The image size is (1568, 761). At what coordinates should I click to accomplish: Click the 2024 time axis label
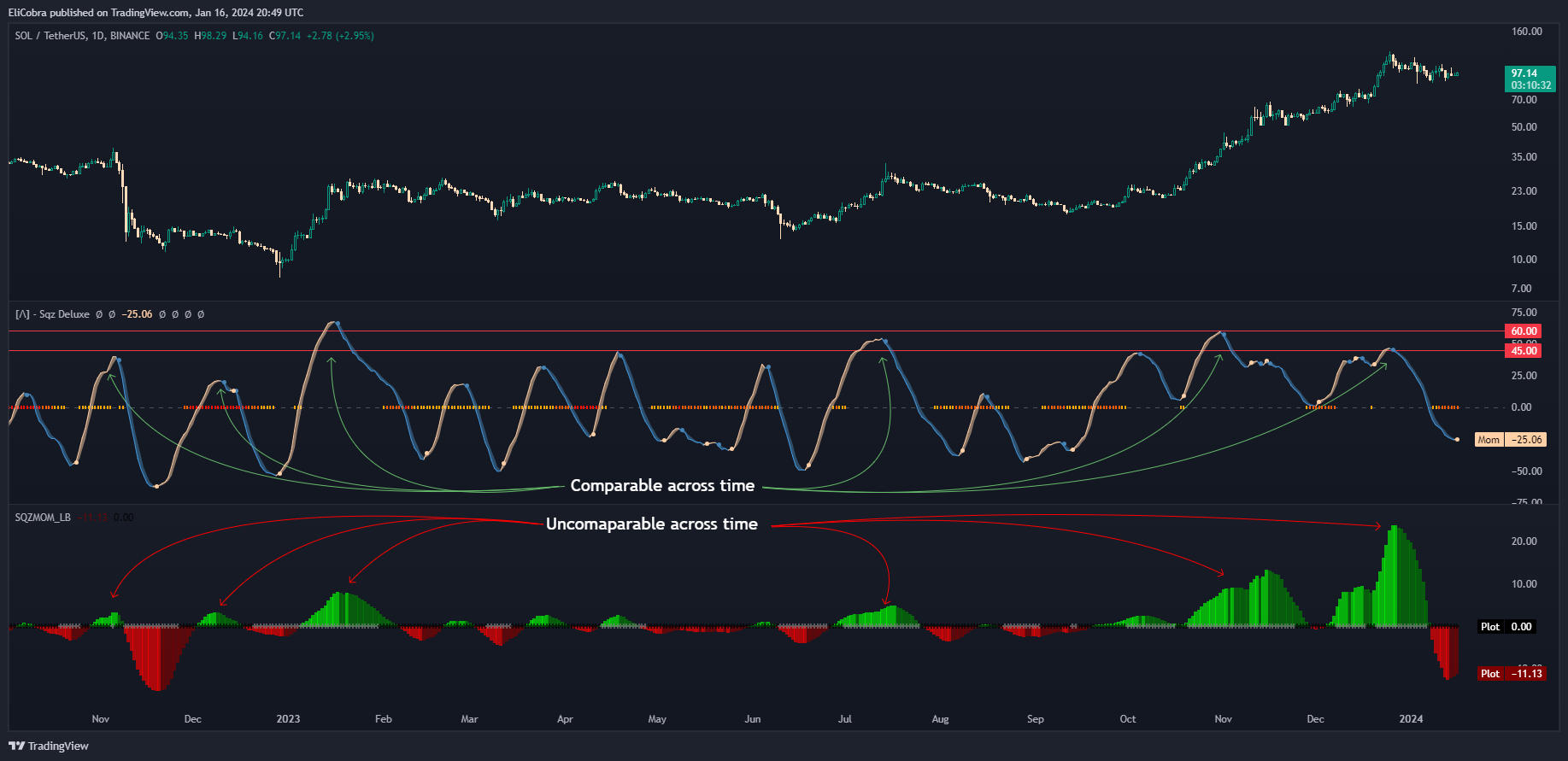[x=1411, y=719]
